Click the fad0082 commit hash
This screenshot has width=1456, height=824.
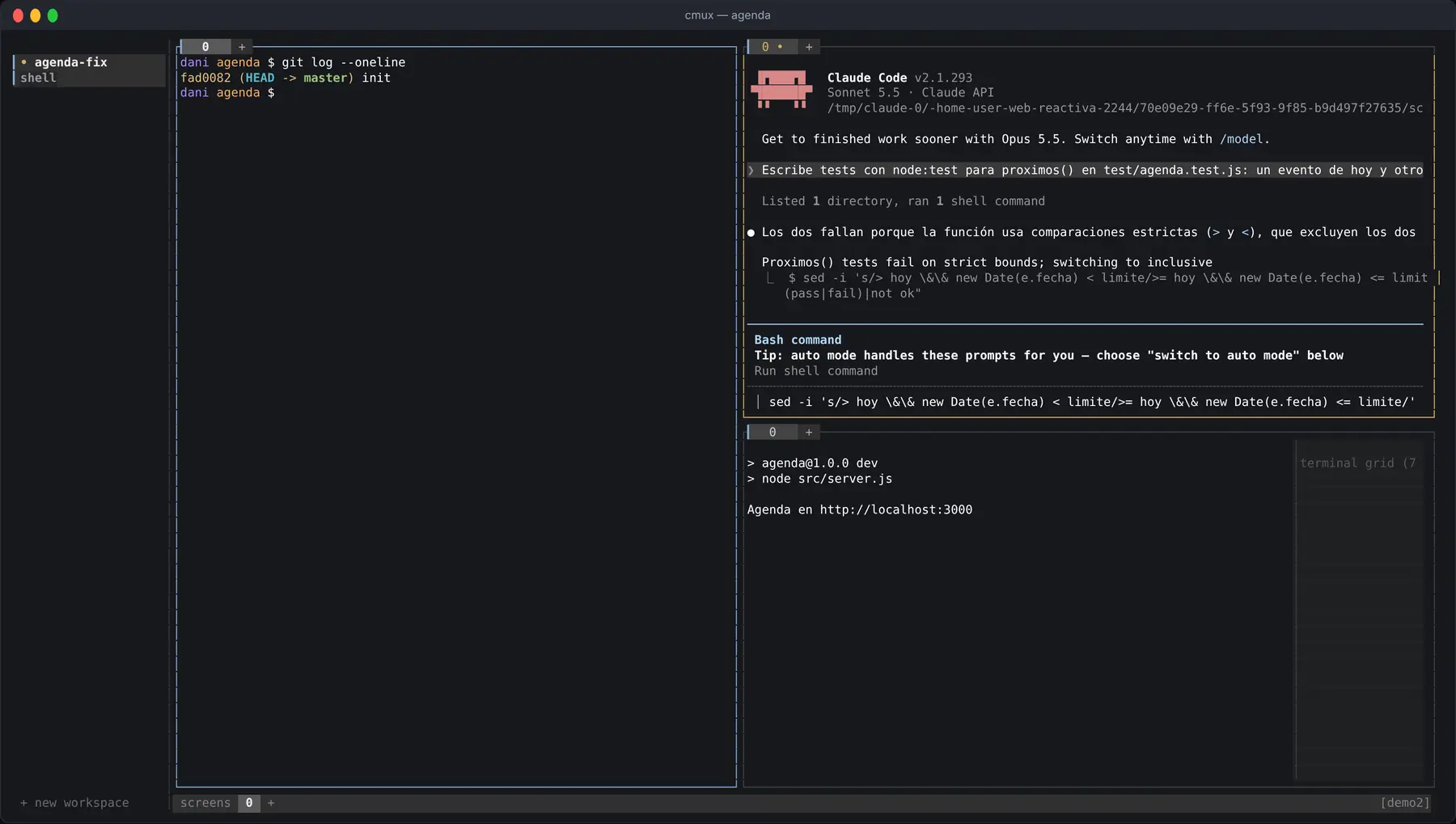[x=205, y=78]
